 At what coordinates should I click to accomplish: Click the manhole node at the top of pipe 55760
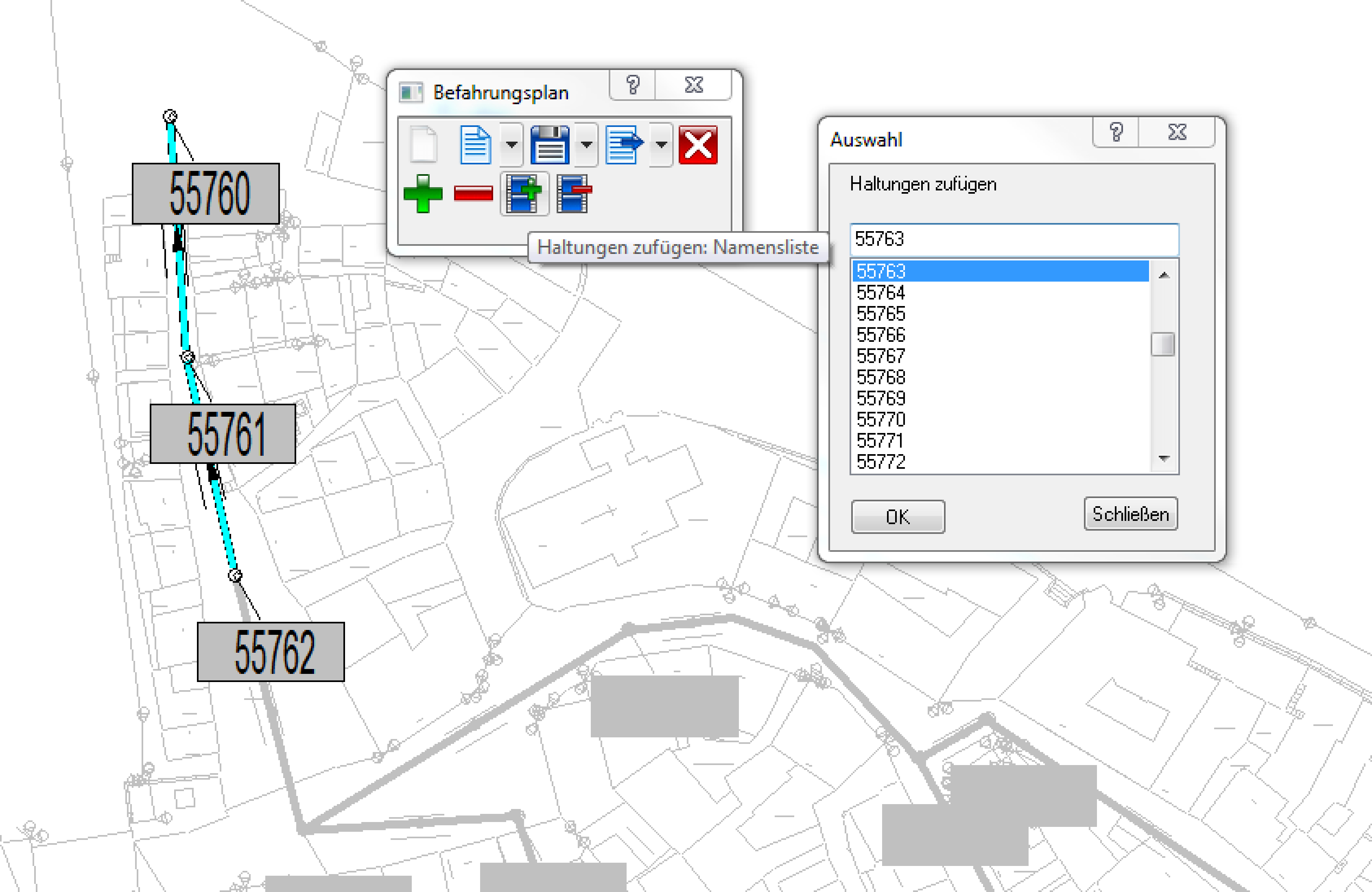click(x=170, y=116)
